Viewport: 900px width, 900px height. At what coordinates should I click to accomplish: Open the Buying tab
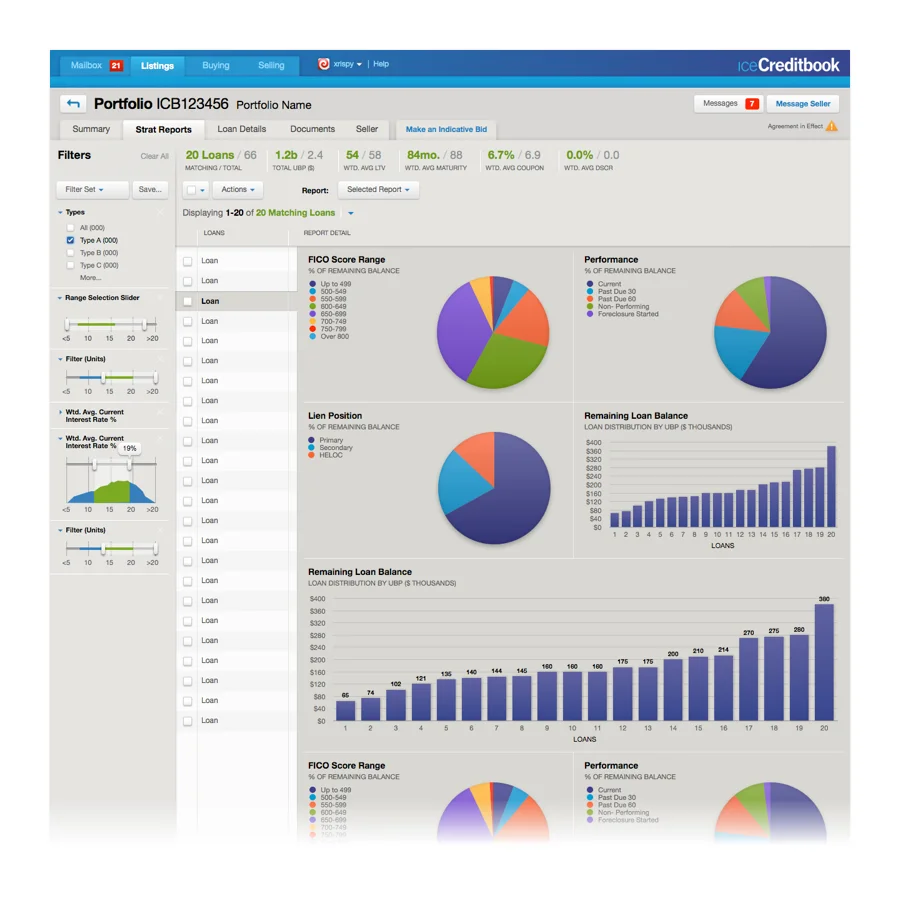click(216, 65)
